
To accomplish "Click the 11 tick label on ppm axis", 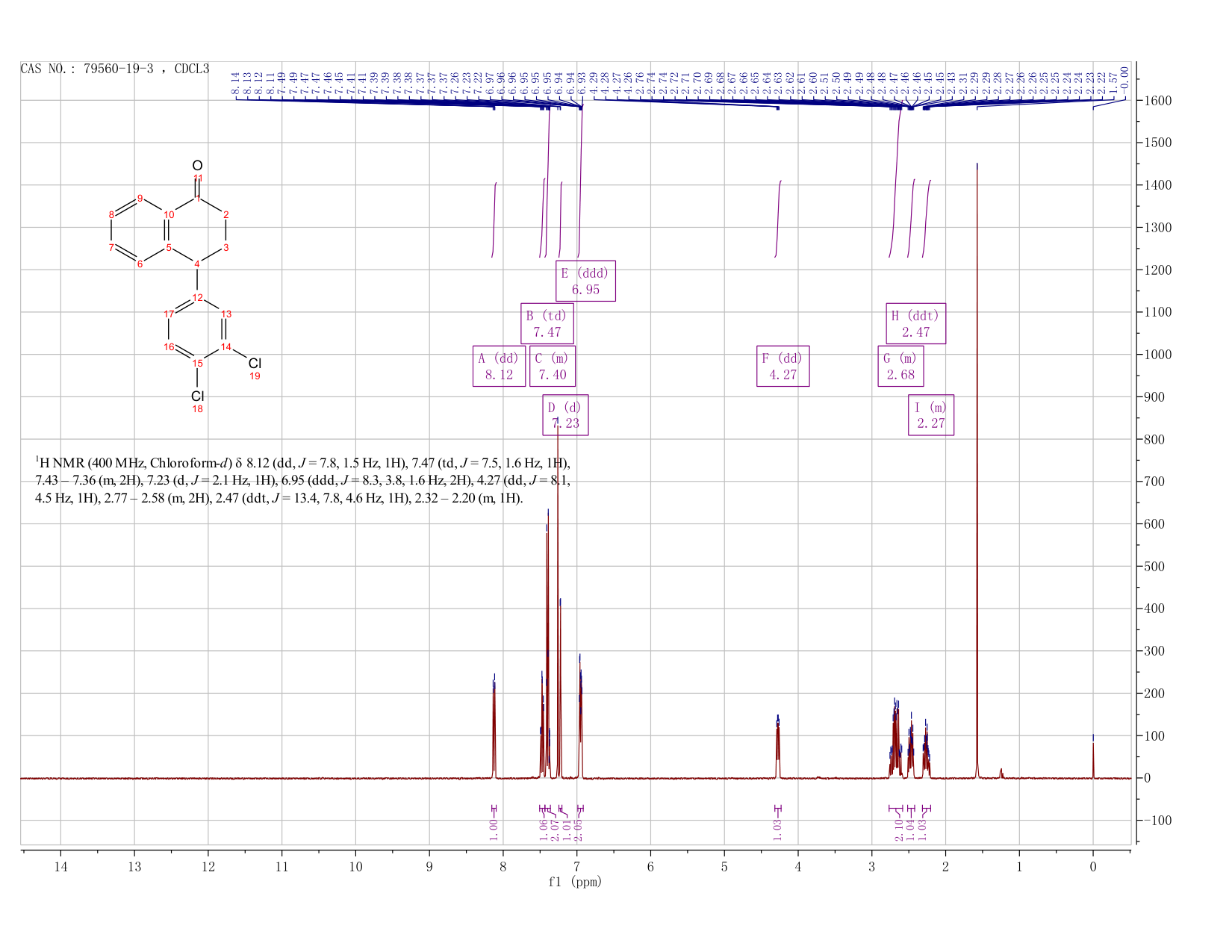I will (x=282, y=866).
